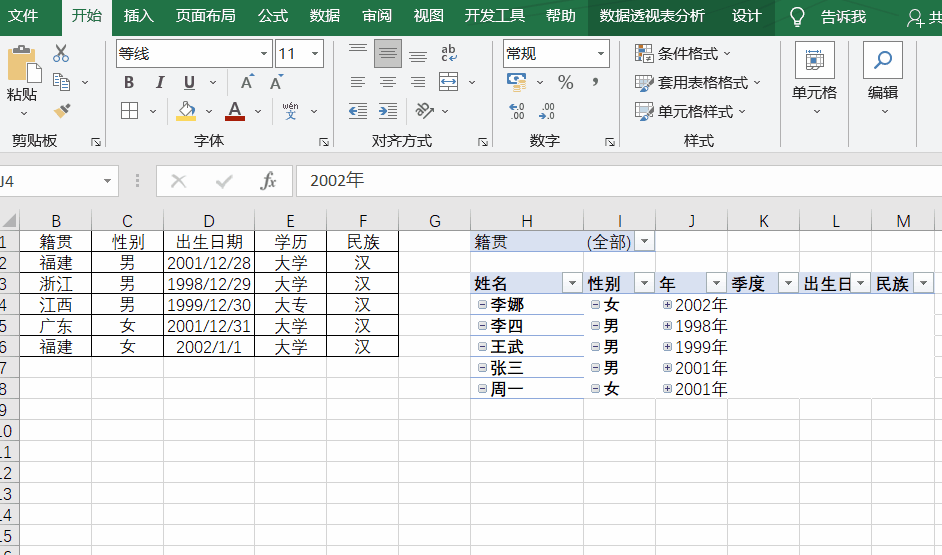Expand the 1998年 year group

click(667, 326)
